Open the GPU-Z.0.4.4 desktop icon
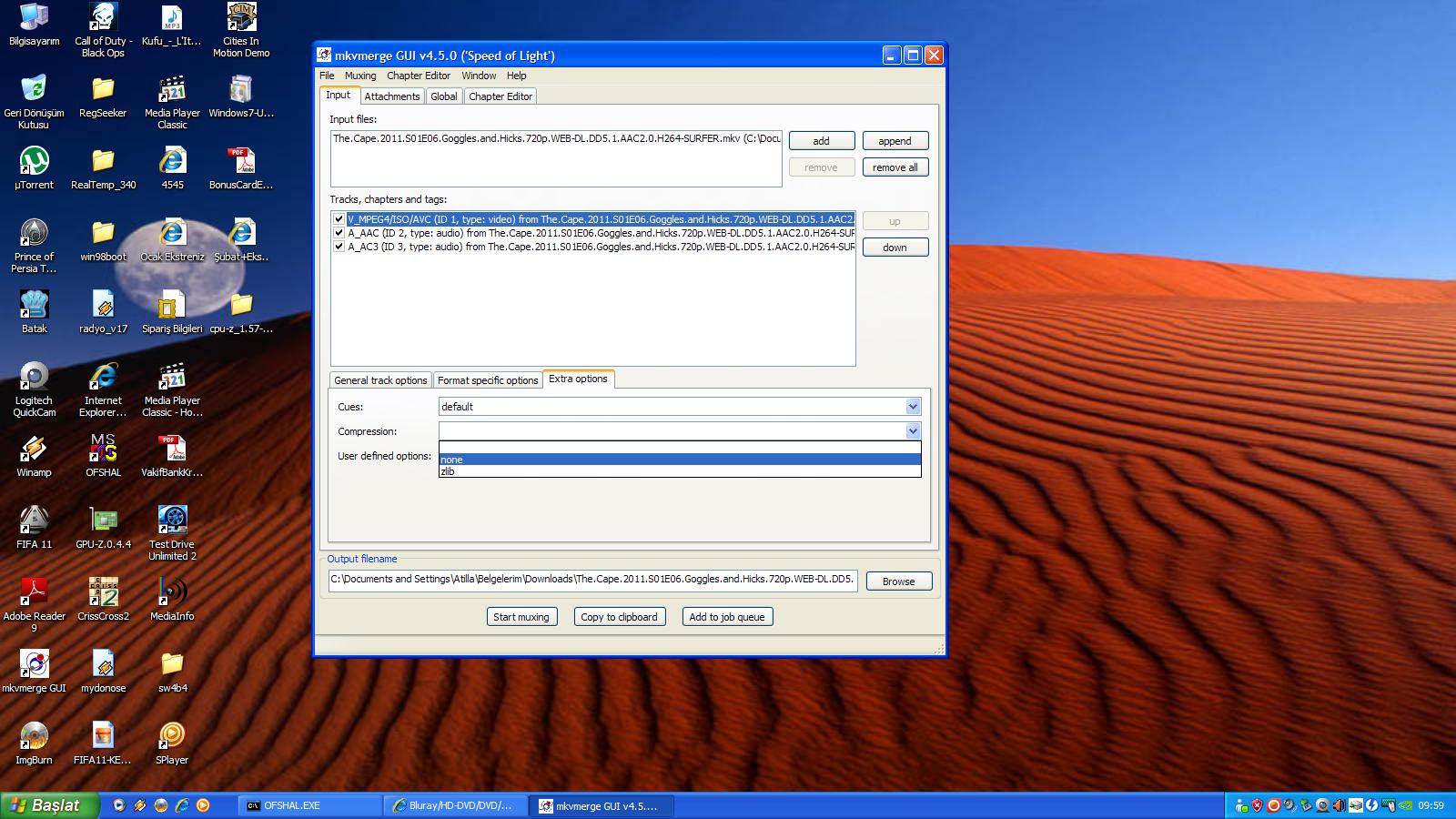The width and height of the screenshot is (1456, 819). pyautogui.click(x=103, y=528)
